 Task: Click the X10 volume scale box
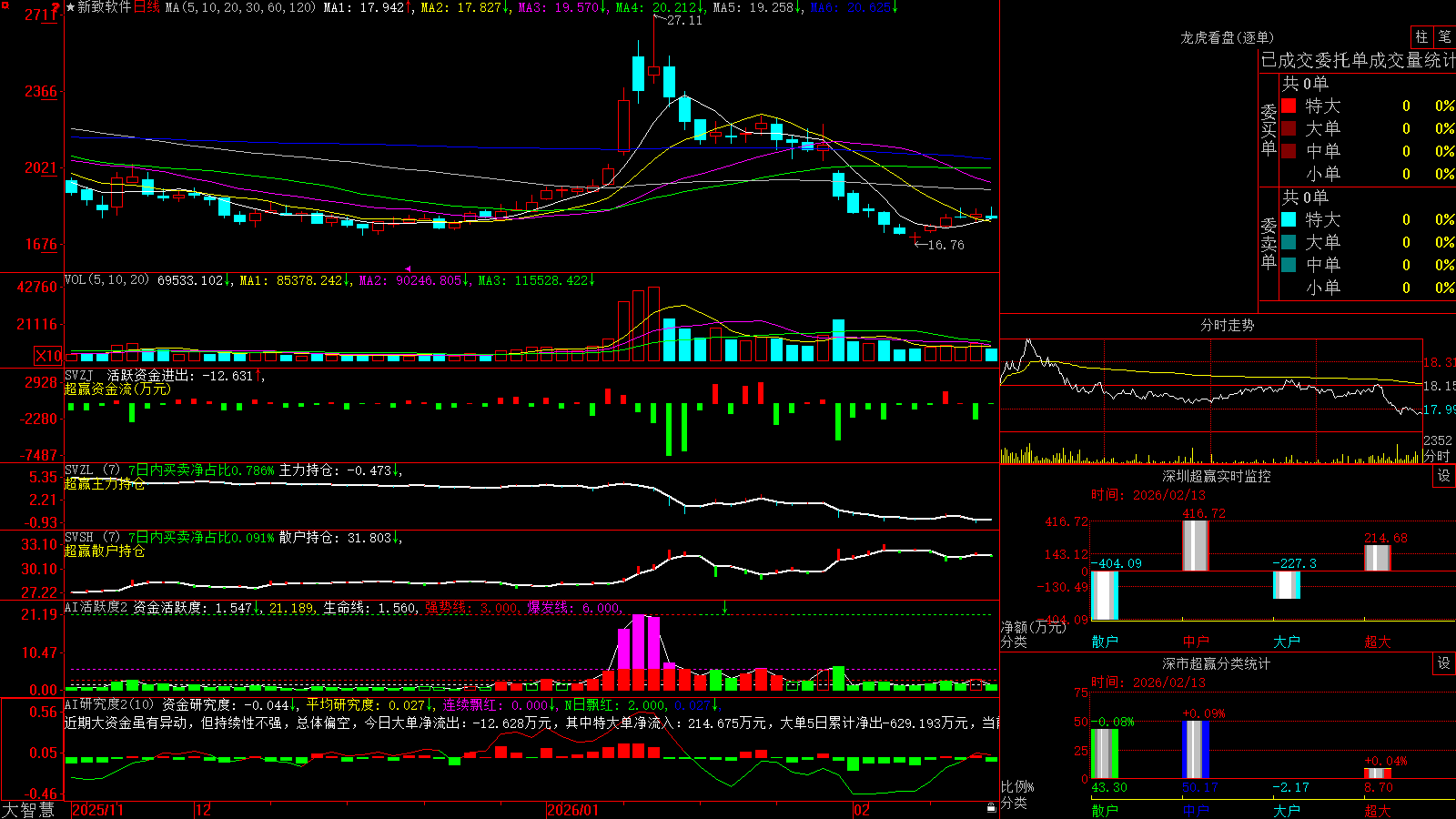pos(48,356)
